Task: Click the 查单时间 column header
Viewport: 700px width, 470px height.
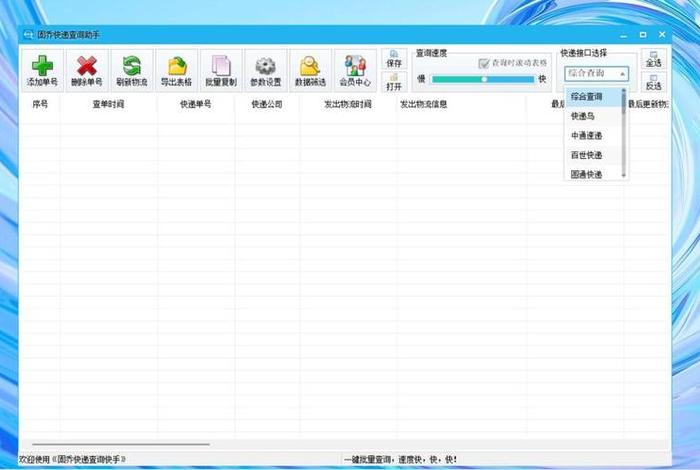Action: click(108, 104)
